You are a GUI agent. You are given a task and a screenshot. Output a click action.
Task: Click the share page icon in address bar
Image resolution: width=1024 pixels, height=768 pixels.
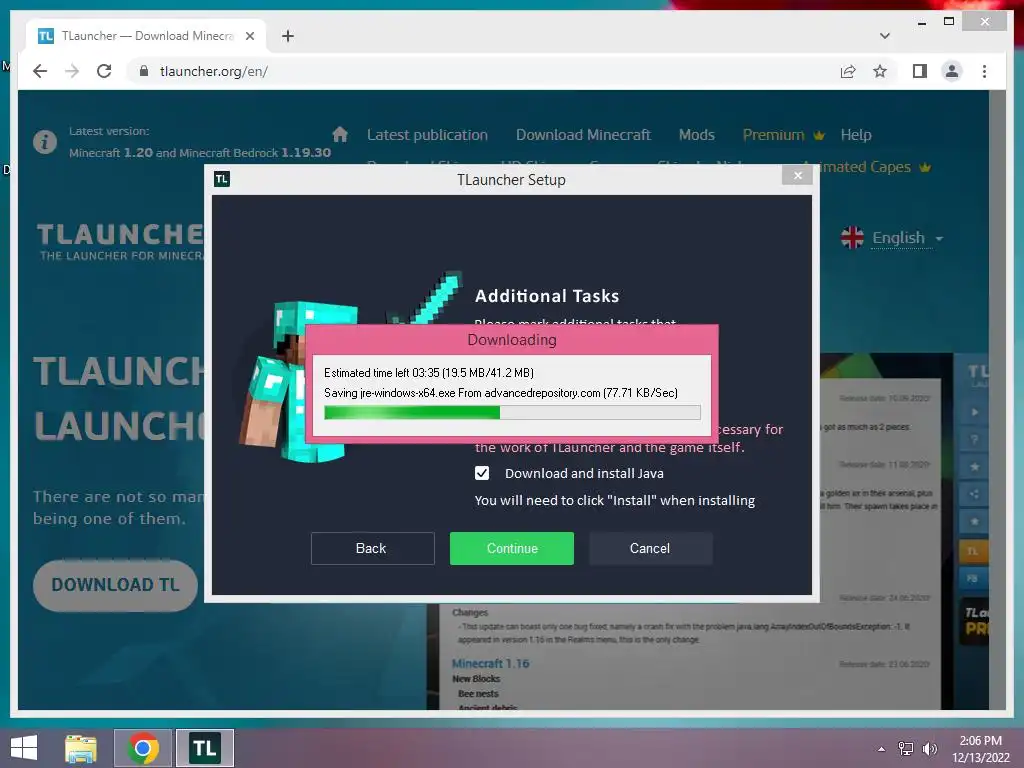click(848, 71)
